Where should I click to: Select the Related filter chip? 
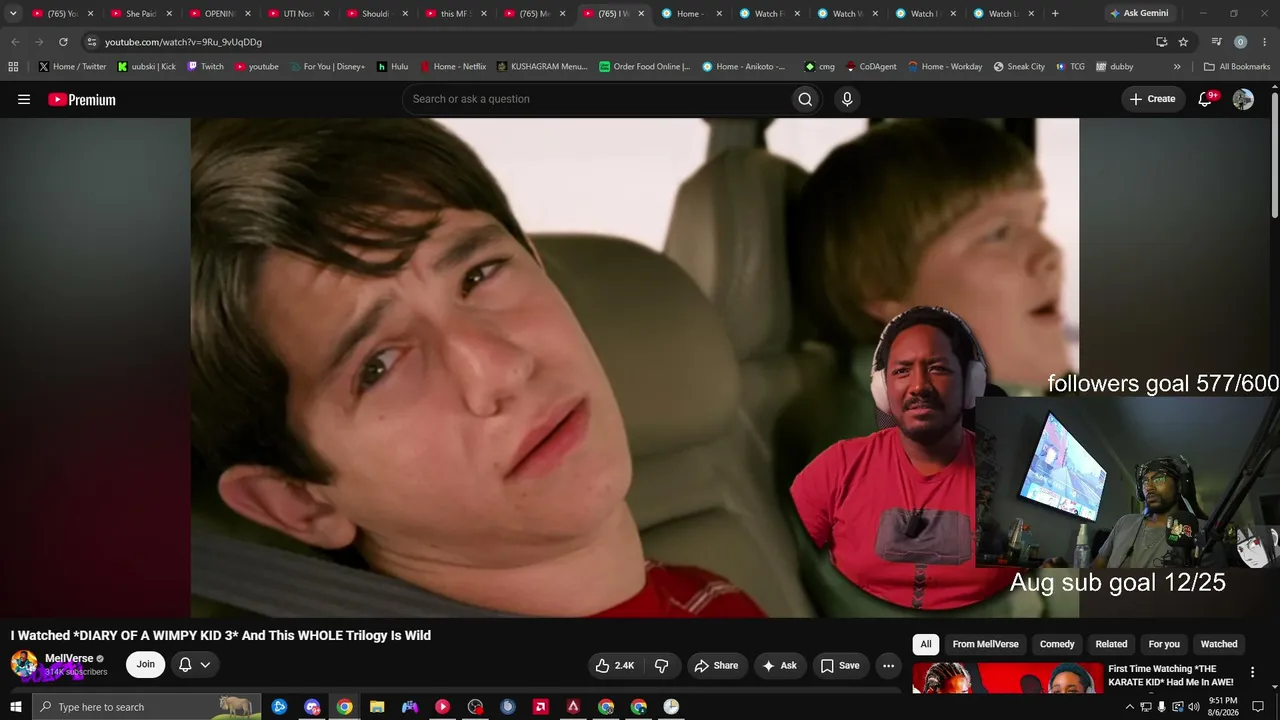click(1111, 644)
